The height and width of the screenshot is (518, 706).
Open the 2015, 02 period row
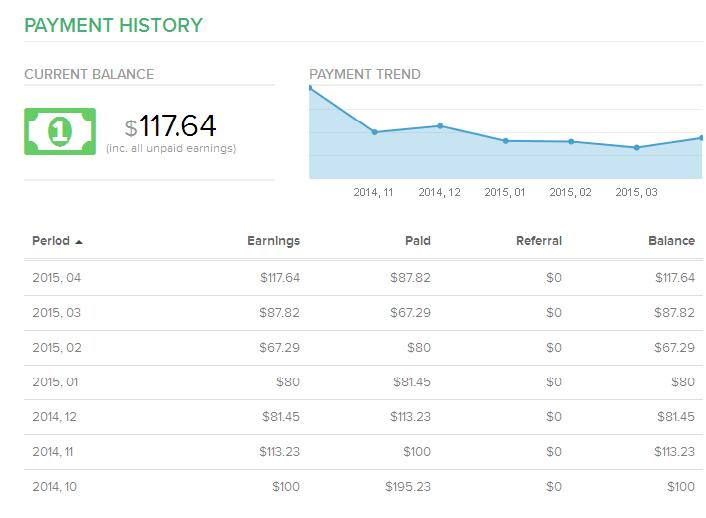pos(363,348)
